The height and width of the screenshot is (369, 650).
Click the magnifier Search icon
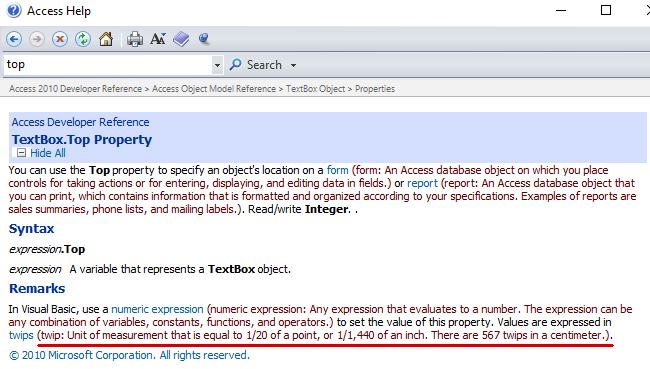click(x=235, y=64)
